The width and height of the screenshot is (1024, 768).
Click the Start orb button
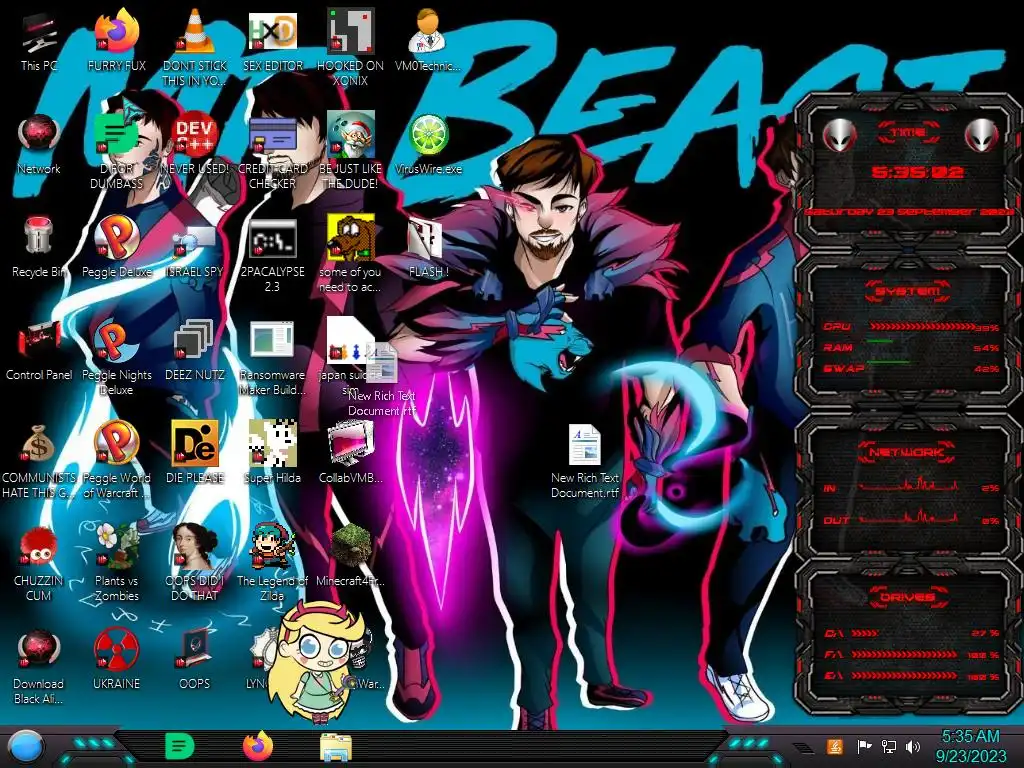[26, 747]
